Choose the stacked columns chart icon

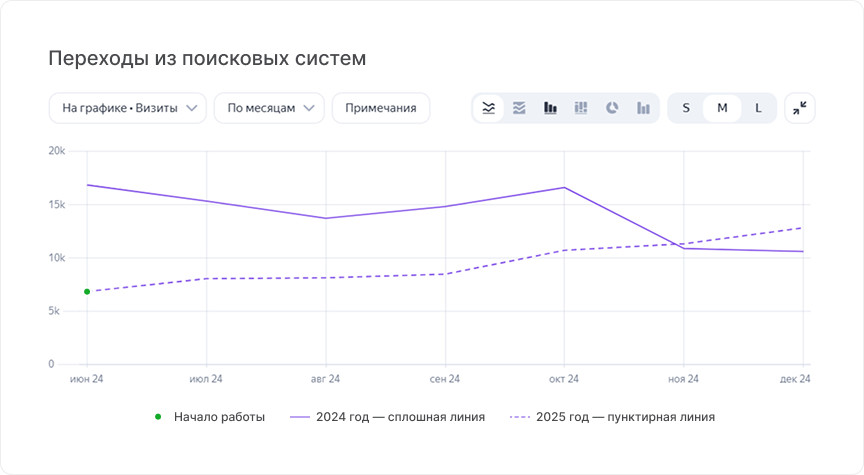click(x=581, y=108)
